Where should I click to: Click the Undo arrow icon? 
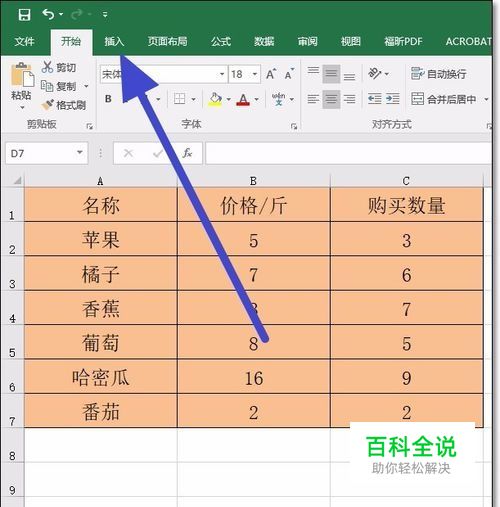pyautogui.click(x=48, y=14)
